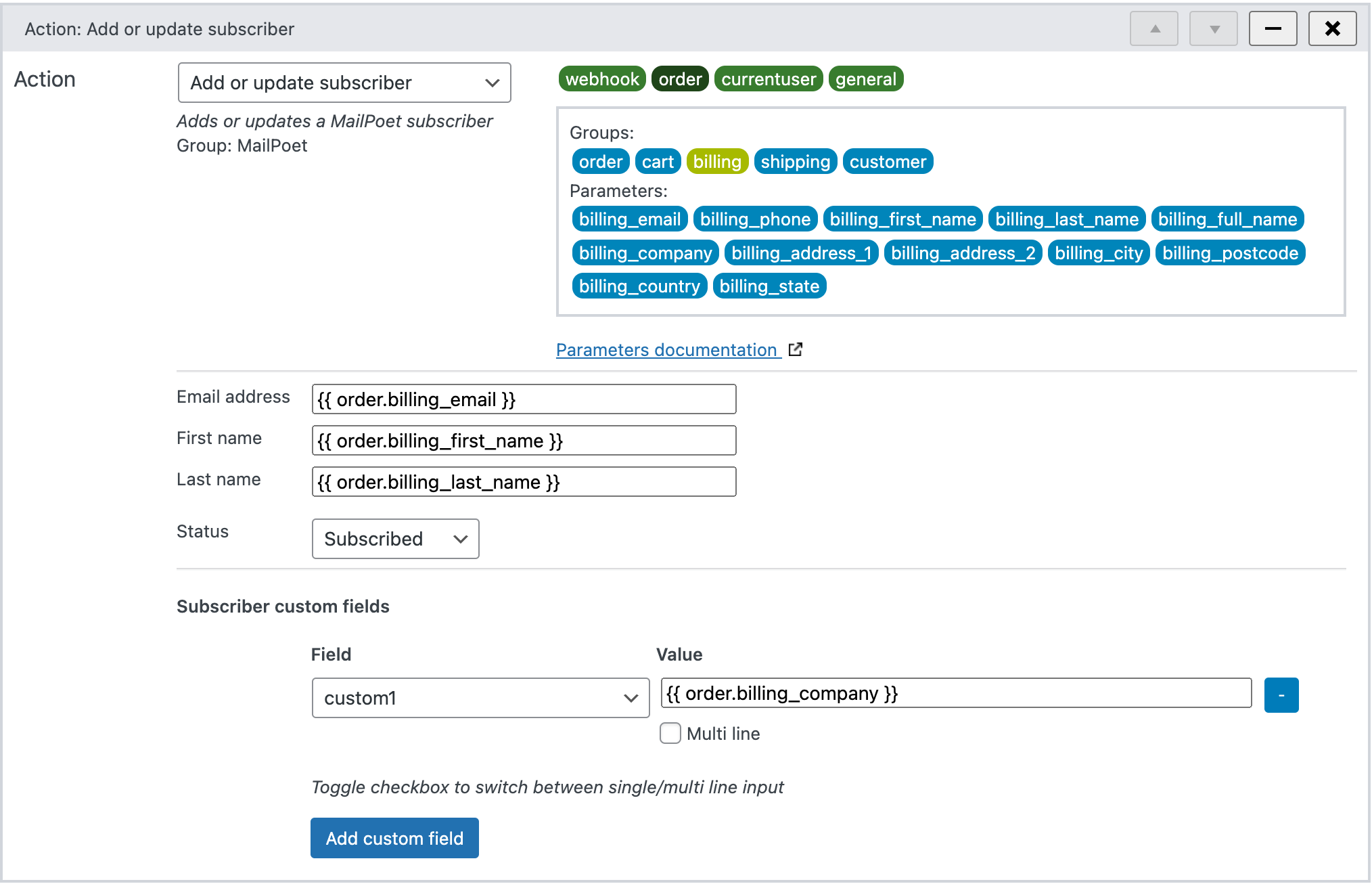This screenshot has width=1372, height=884.
Task: Open the Action selection dropdown
Action: click(x=344, y=83)
